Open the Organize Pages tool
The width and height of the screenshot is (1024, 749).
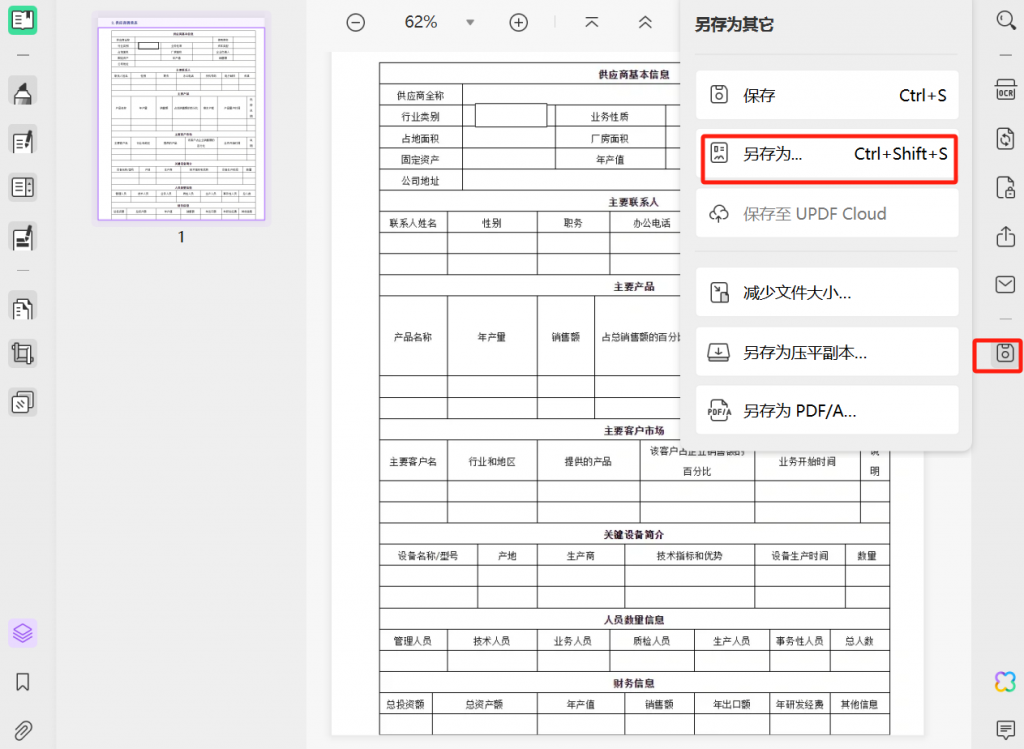point(22,308)
